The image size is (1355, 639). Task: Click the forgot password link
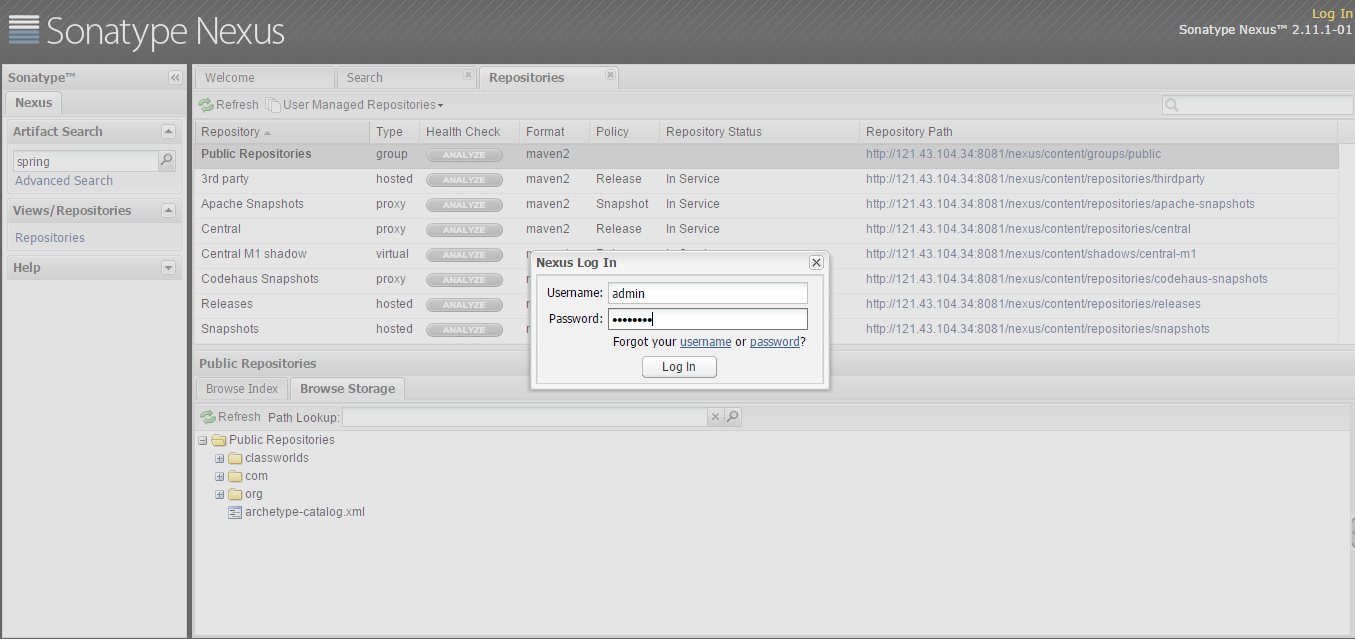[x=774, y=342]
